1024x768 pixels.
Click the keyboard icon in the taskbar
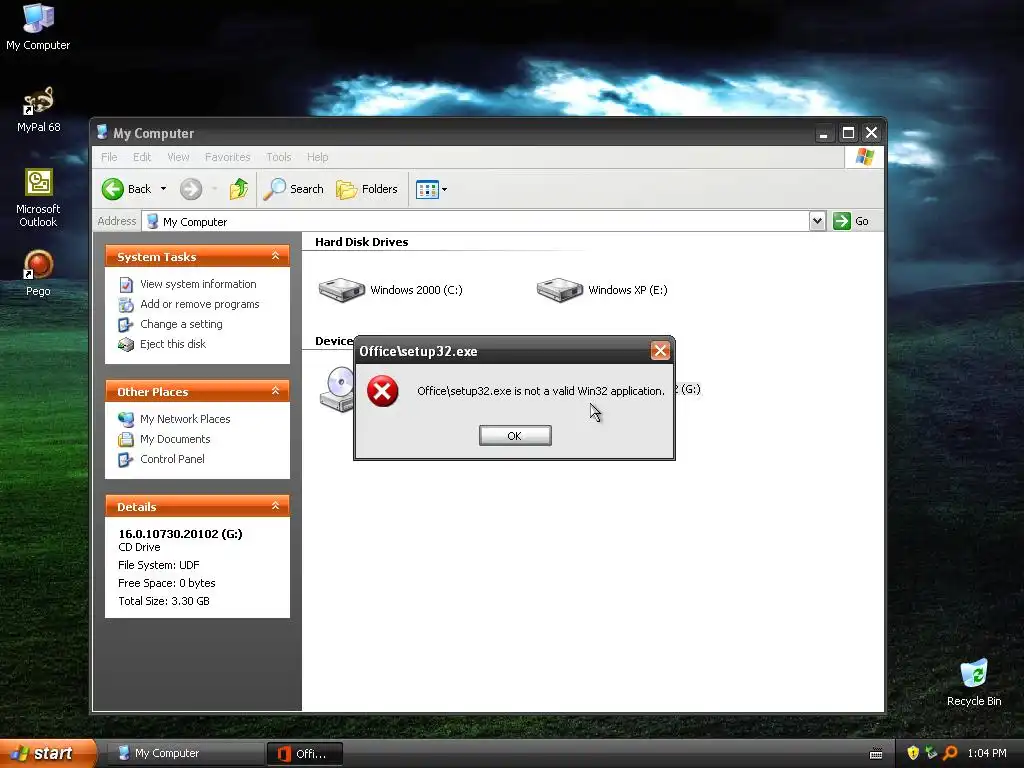[x=876, y=754]
